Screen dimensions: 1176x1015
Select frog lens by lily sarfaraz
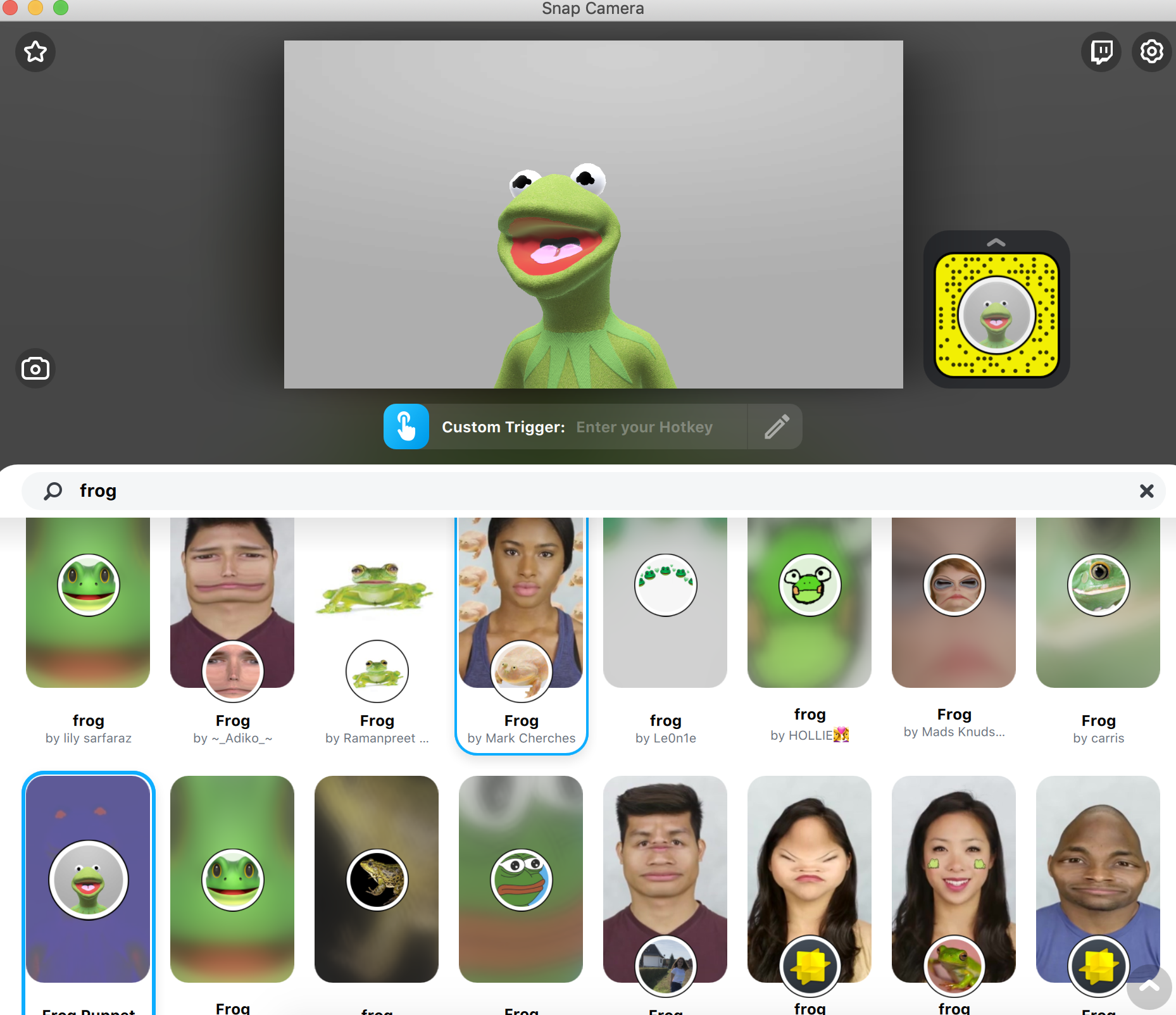[88, 633]
